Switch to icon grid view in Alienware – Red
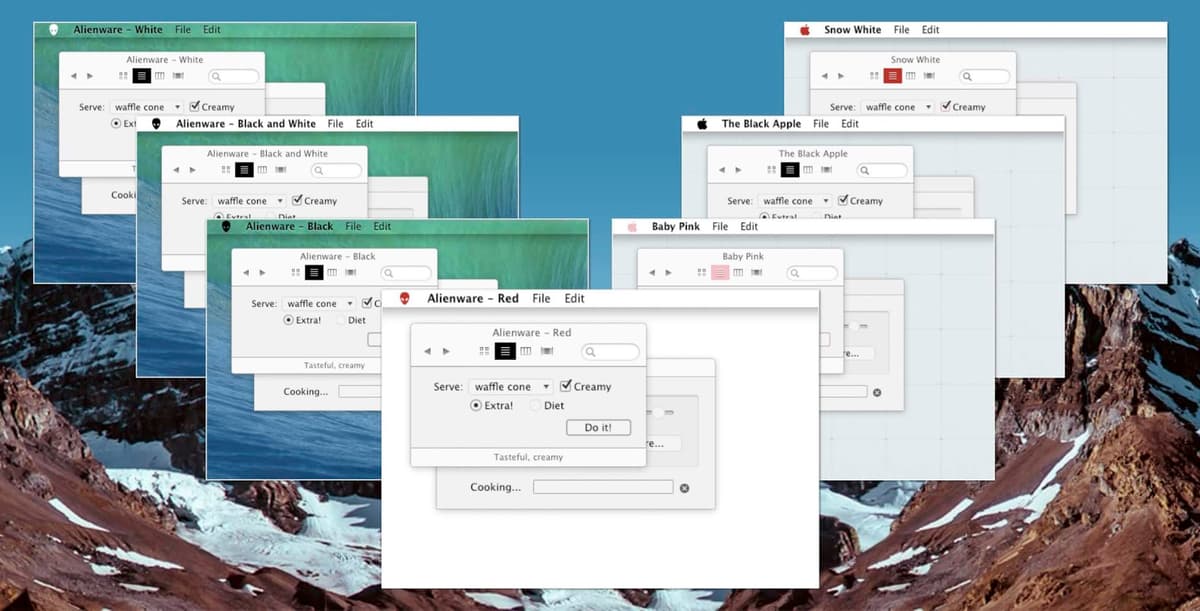Image resolution: width=1200 pixels, height=611 pixels. click(485, 351)
